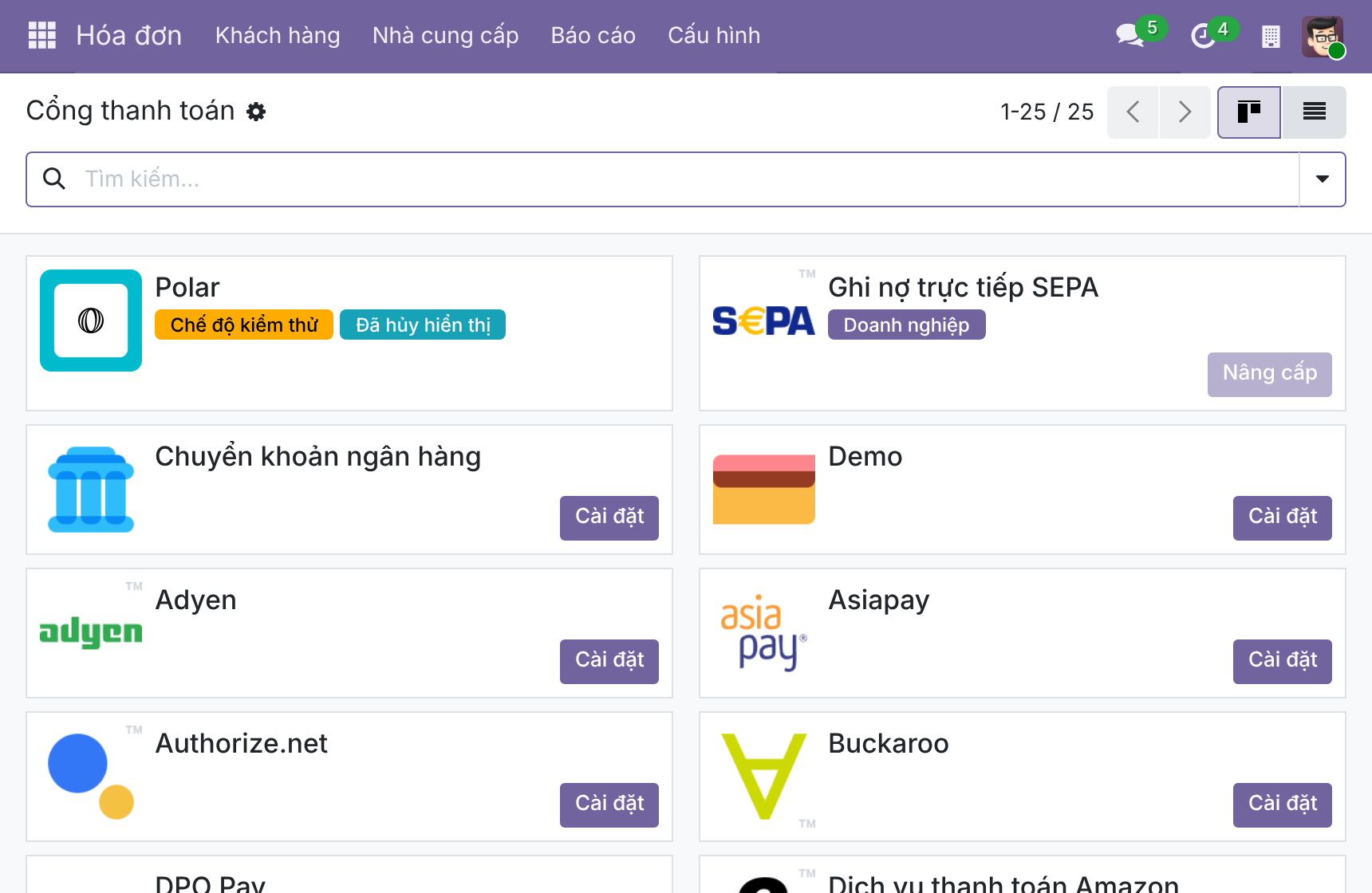Click the search magnifier icon

point(54,179)
